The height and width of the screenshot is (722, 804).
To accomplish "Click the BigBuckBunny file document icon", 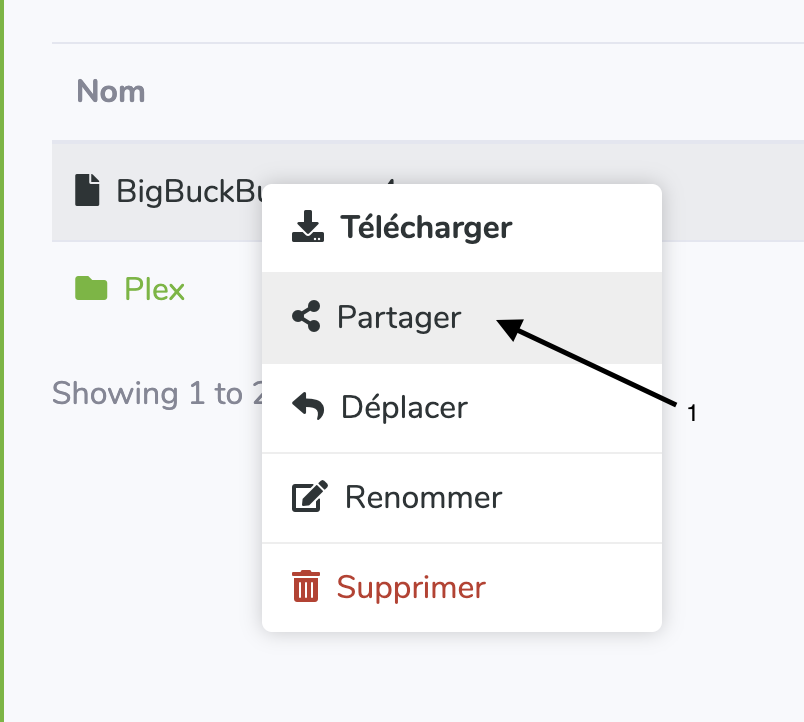I will (x=87, y=190).
